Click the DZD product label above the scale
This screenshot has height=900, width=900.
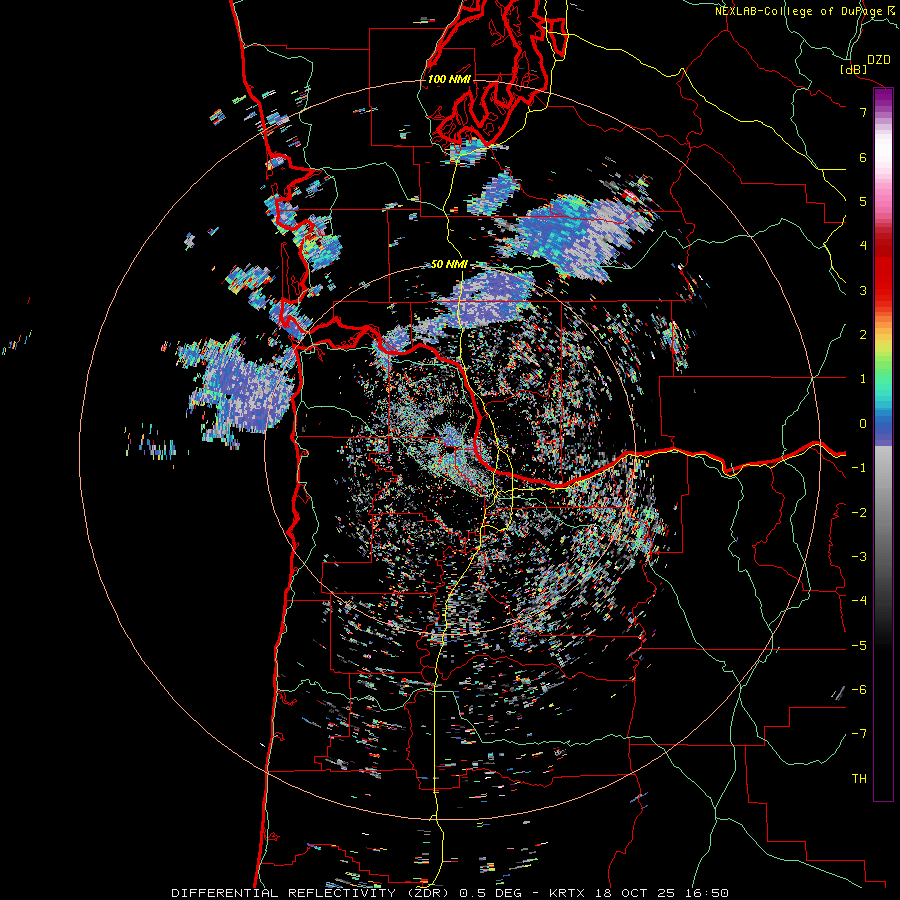point(879,60)
